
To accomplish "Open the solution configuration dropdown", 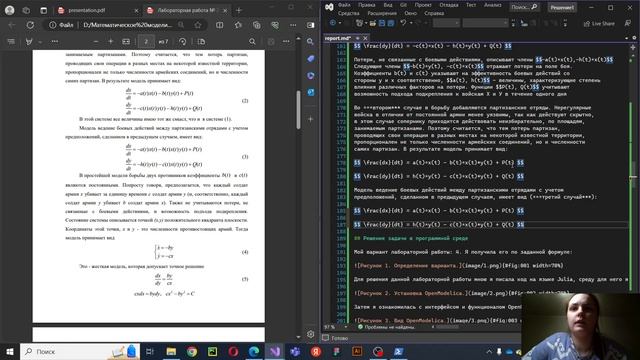I will 446,24.
